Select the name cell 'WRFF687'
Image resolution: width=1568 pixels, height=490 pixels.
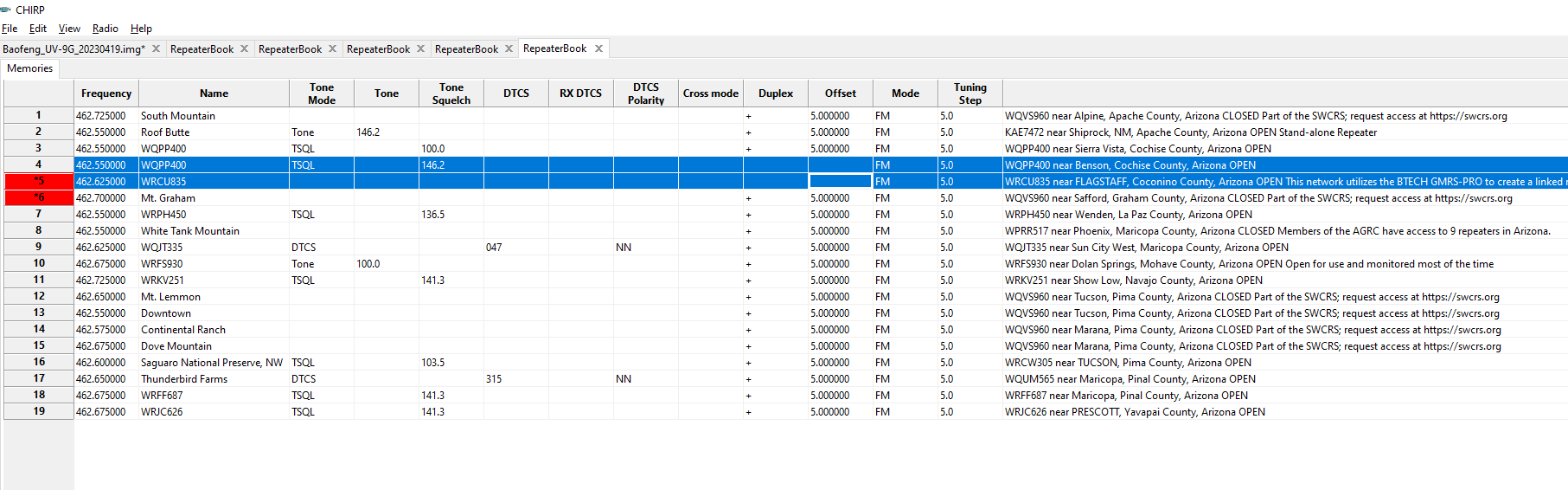tap(214, 395)
